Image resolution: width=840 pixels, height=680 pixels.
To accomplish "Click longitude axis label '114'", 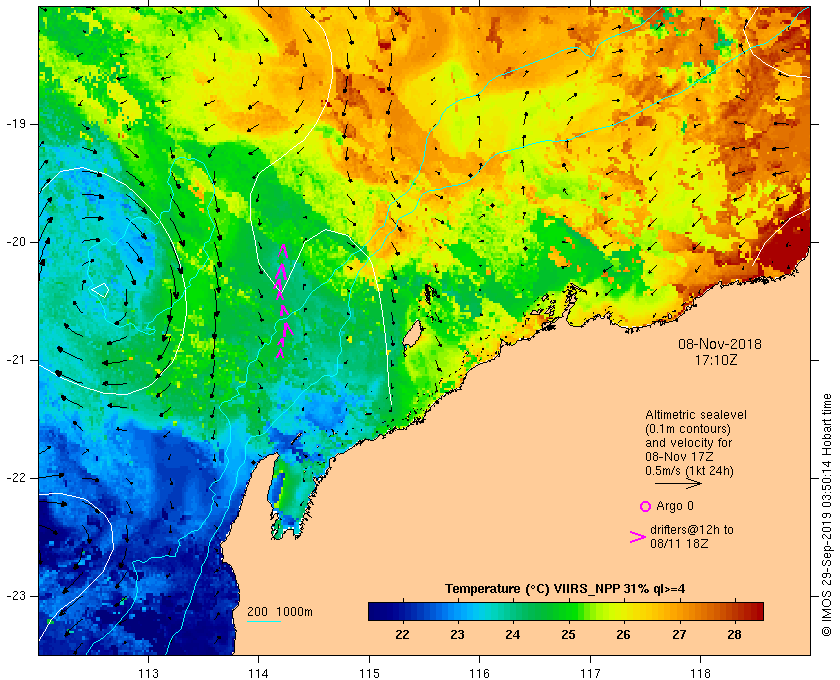I will pyautogui.click(x=259, y=673).
